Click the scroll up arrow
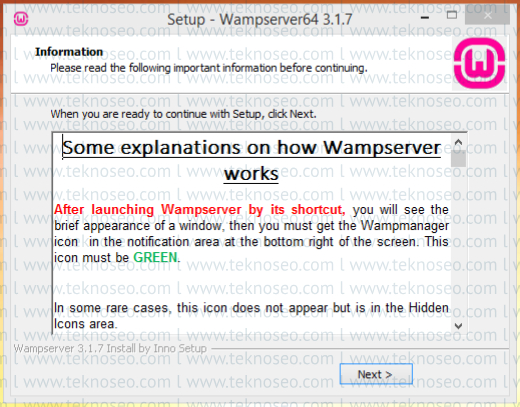This screenshot has width=520, height=407. [x=458, y=142]
